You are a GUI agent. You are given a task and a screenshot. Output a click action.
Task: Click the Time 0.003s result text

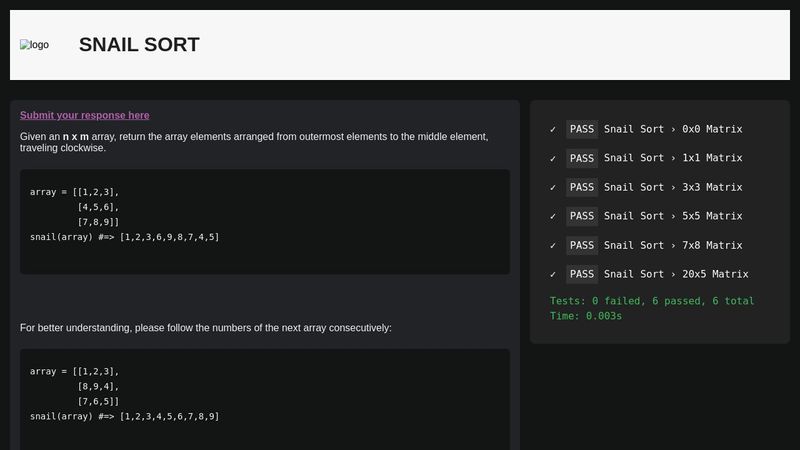[x=586, y=316]
